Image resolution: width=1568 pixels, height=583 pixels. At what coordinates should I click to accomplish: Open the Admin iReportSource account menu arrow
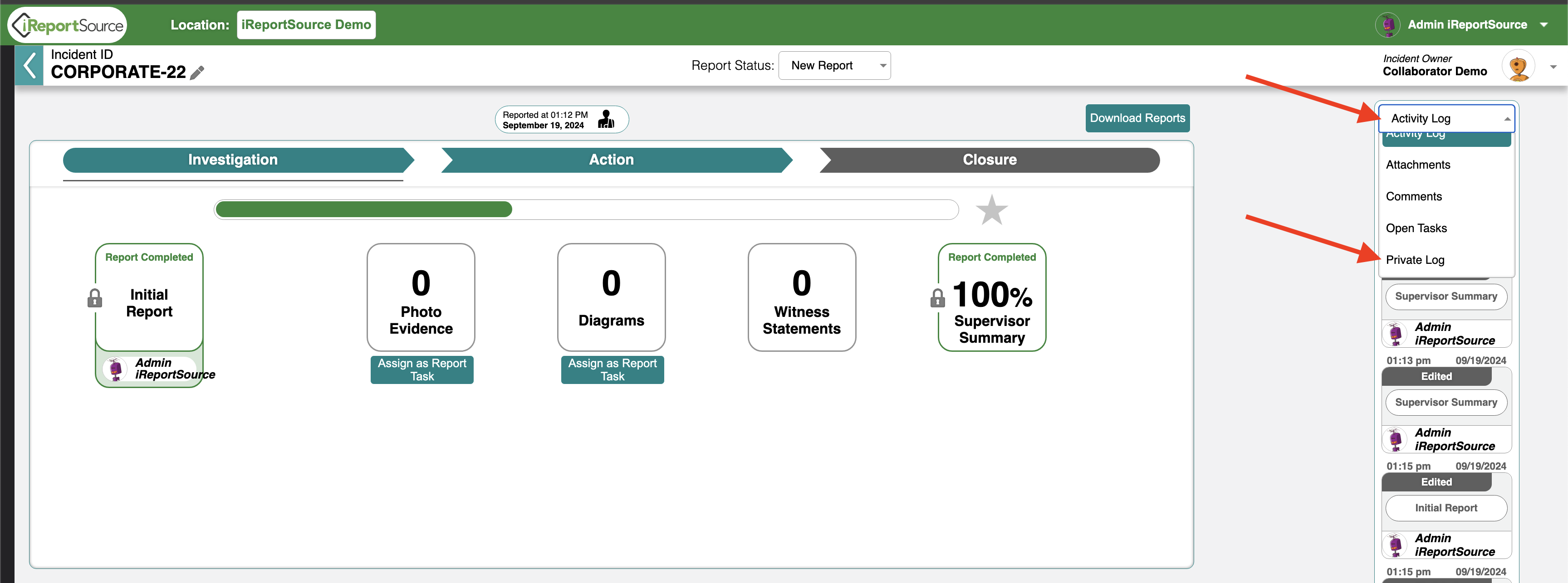click(x=1543, y=25)
